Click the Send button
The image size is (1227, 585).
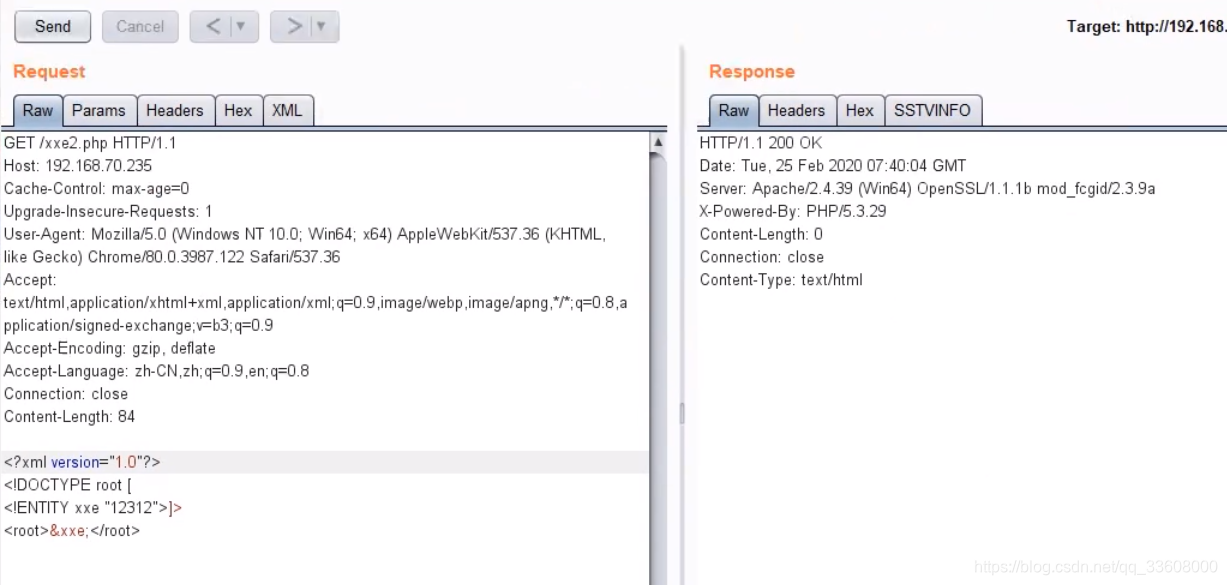click(x=52, y=27)
